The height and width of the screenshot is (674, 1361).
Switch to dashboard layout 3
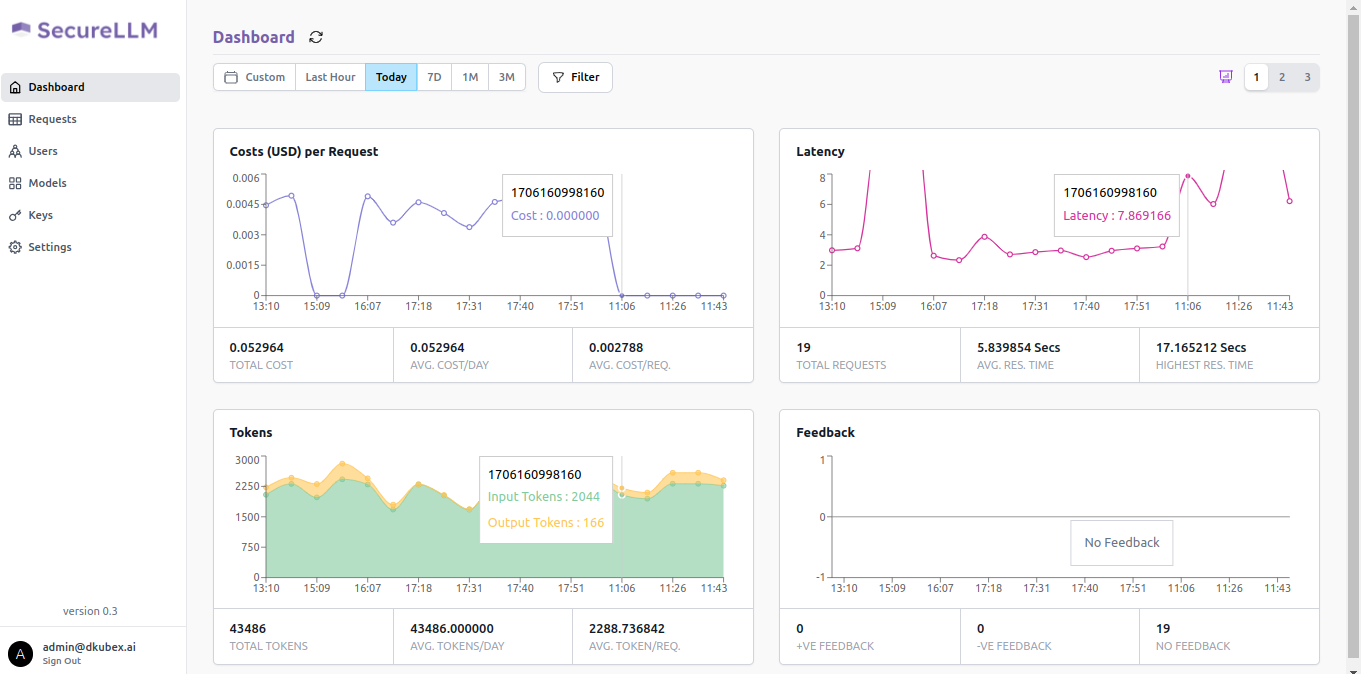point(1306,77)
